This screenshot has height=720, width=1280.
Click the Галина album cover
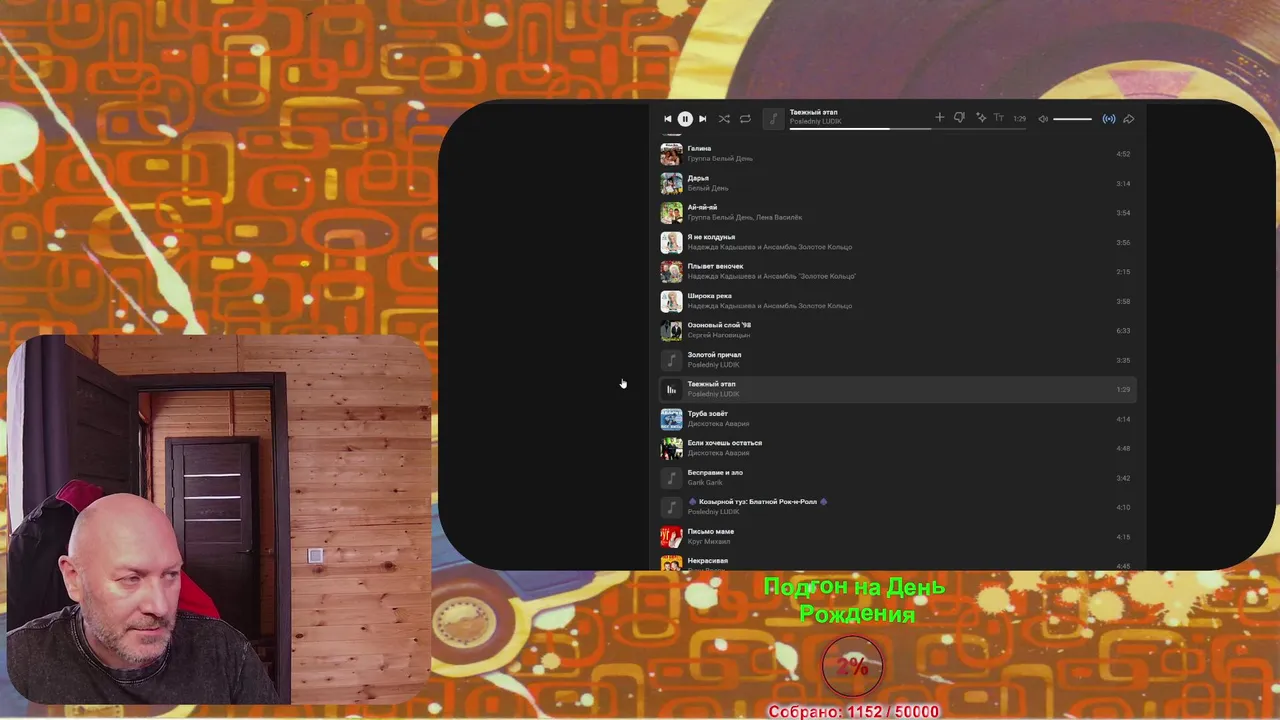[x=671, y=154]
